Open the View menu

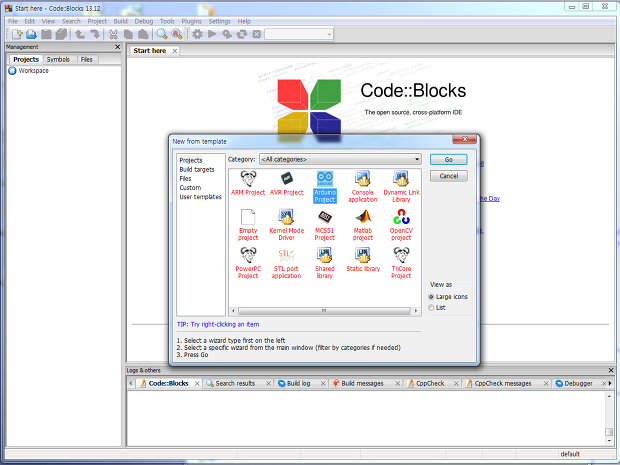coord(48,21)
